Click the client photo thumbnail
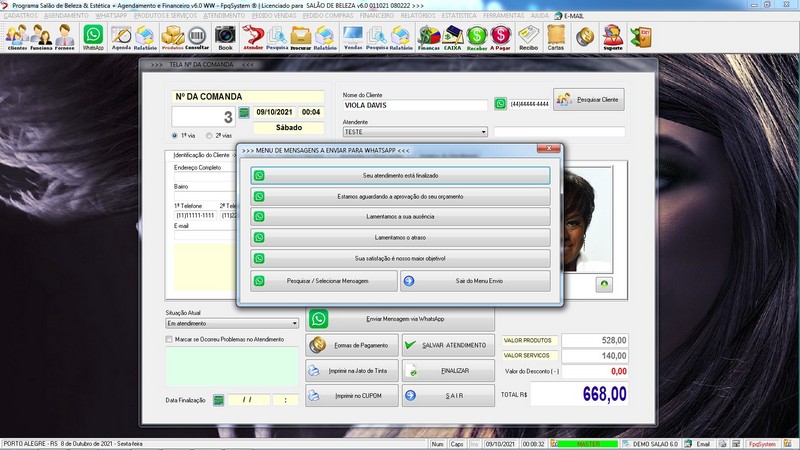The image size is (800, 450). (x=587, y=220)
